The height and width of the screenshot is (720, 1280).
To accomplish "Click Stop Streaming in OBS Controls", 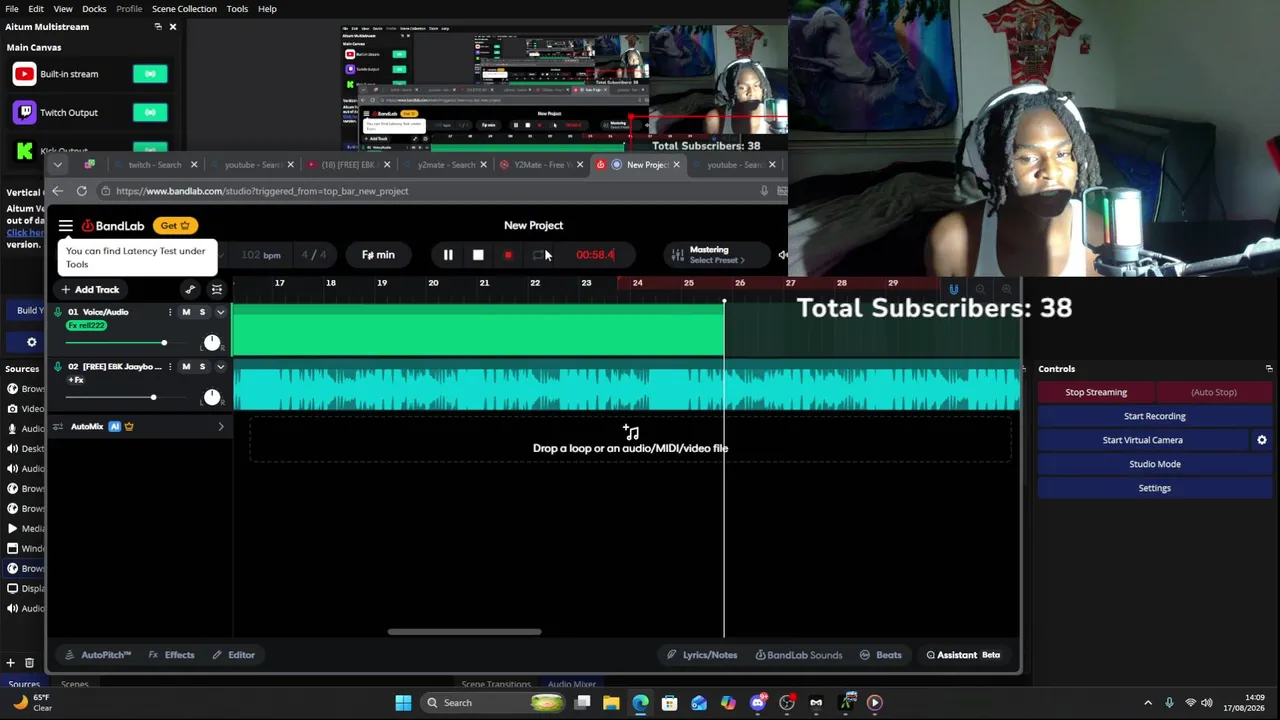I will (x=1096, y=392).
